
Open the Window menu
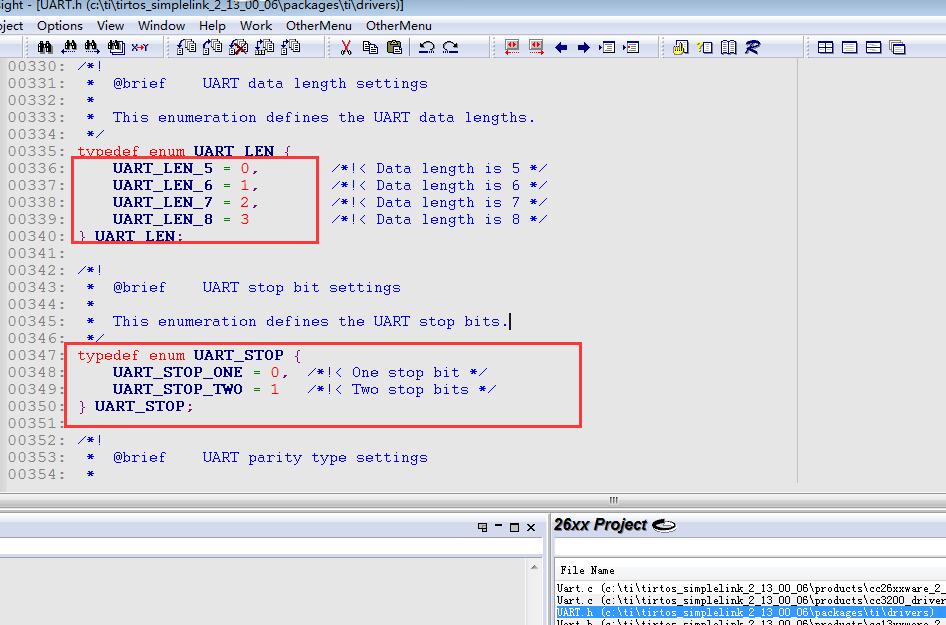(x=161, y=26)
